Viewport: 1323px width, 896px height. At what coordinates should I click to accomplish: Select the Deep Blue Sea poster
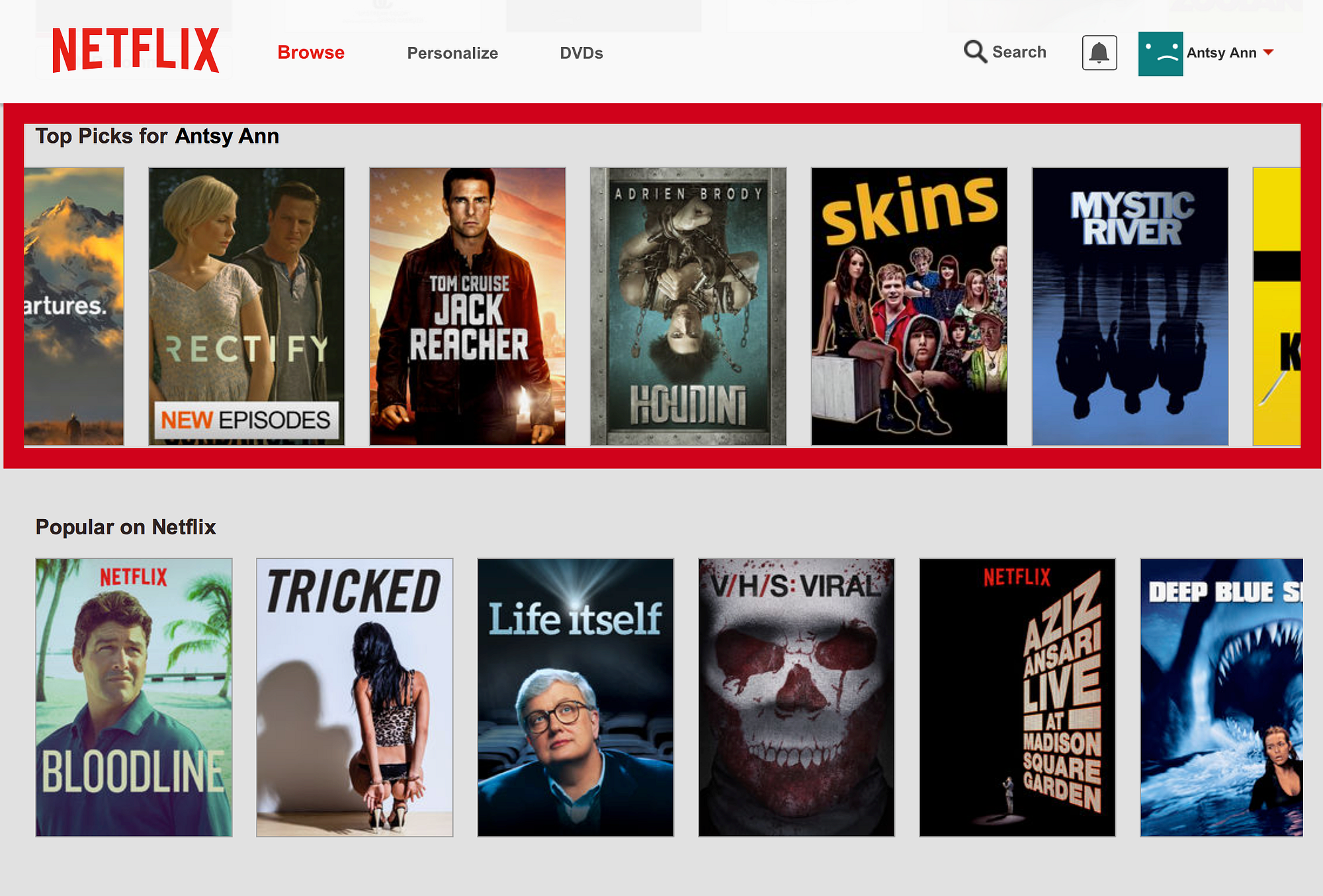click(x=1221, y=697)
